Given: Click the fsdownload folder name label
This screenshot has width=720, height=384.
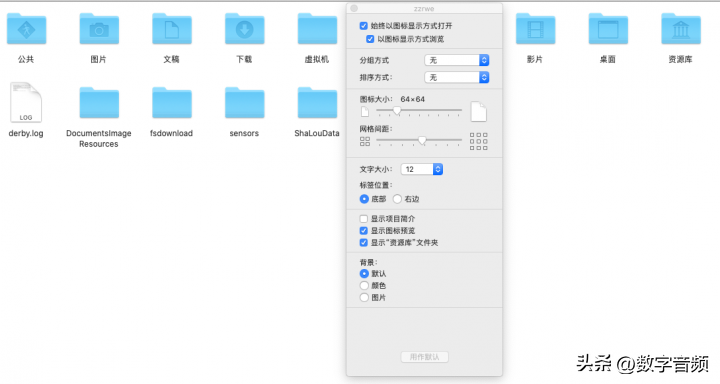Looking at the screenshot, I should point(171,133).
